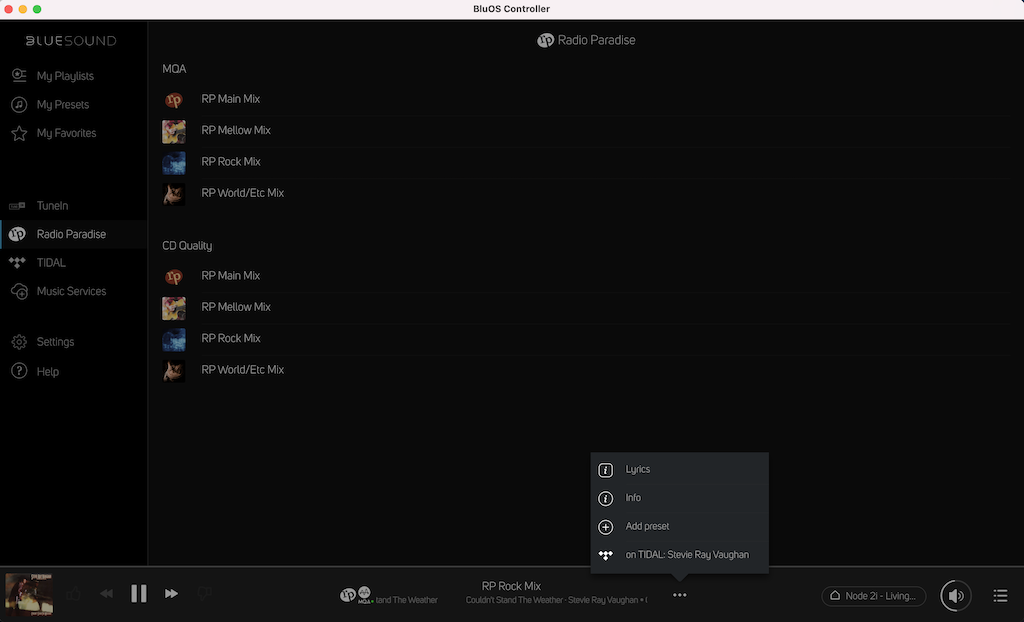Click the Music Services cloud icon
The height and width of the screenshot is (622, 1024).
coord(19,291)
